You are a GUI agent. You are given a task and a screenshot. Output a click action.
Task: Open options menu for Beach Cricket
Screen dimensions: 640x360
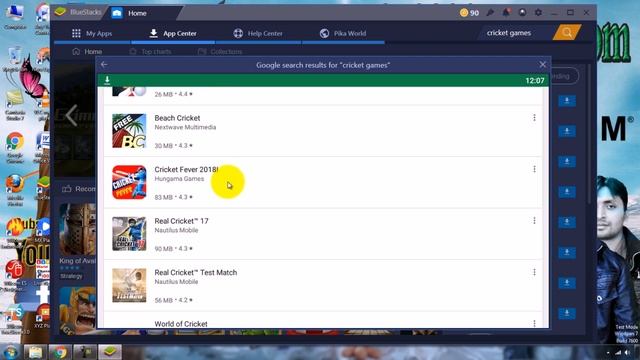pos(534,118)
